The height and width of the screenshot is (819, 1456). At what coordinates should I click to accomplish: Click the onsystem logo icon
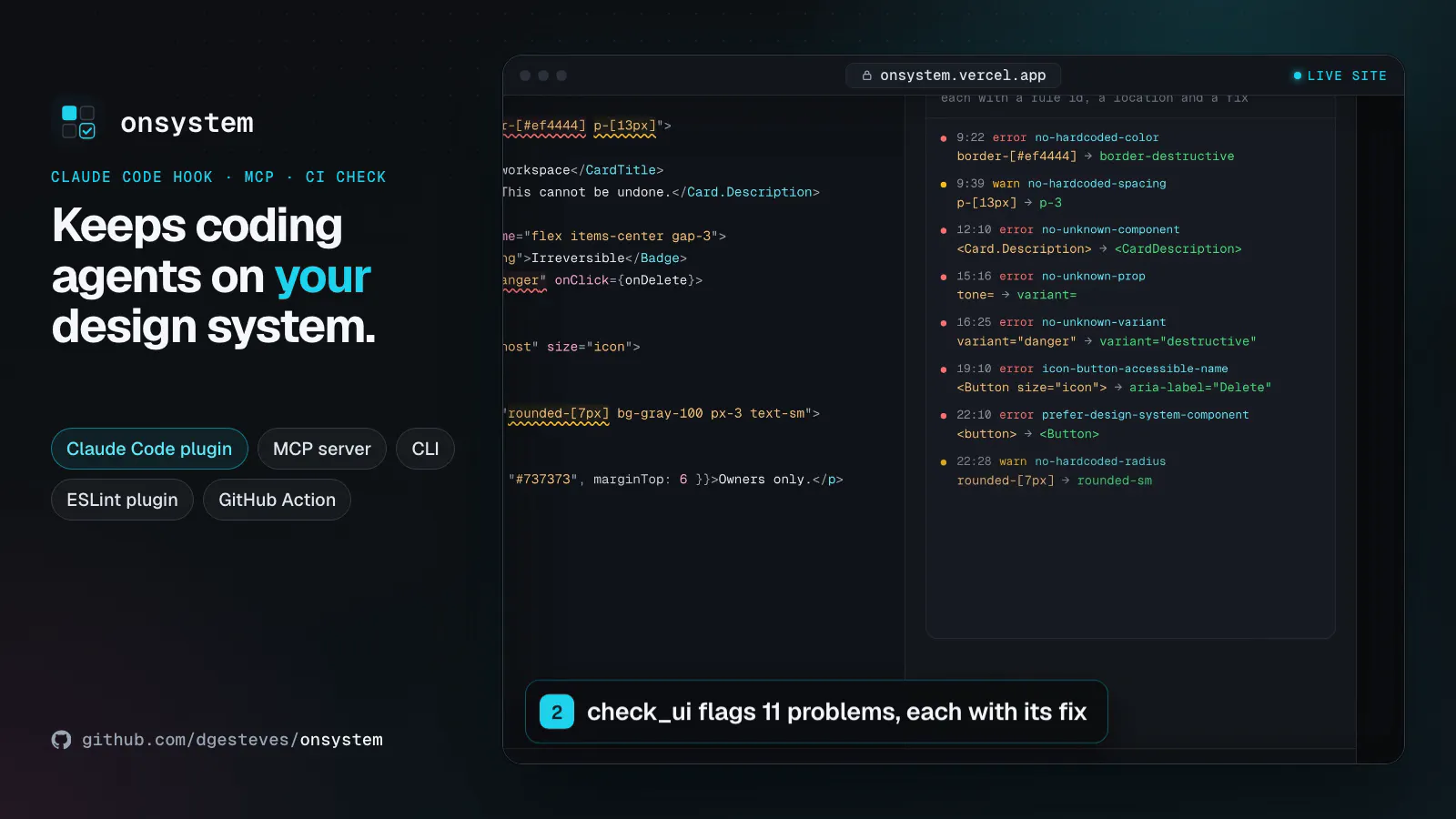point(78,122)
